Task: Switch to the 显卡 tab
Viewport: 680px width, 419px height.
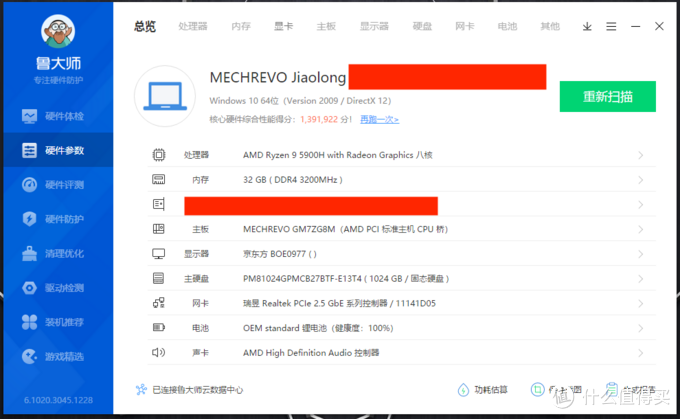Action: (284, 27)
